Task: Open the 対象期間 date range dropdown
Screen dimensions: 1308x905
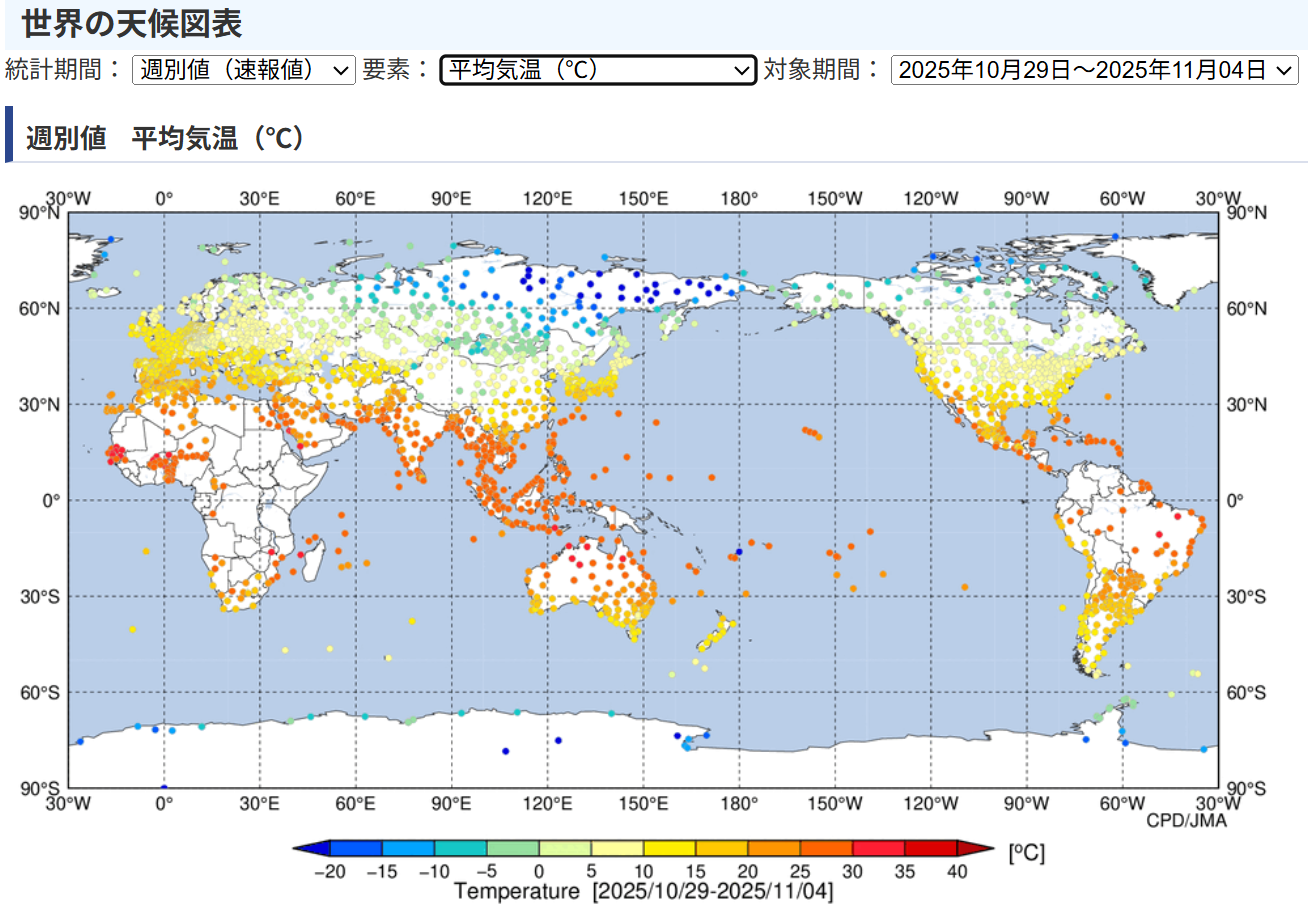Action: [1094, 70]
